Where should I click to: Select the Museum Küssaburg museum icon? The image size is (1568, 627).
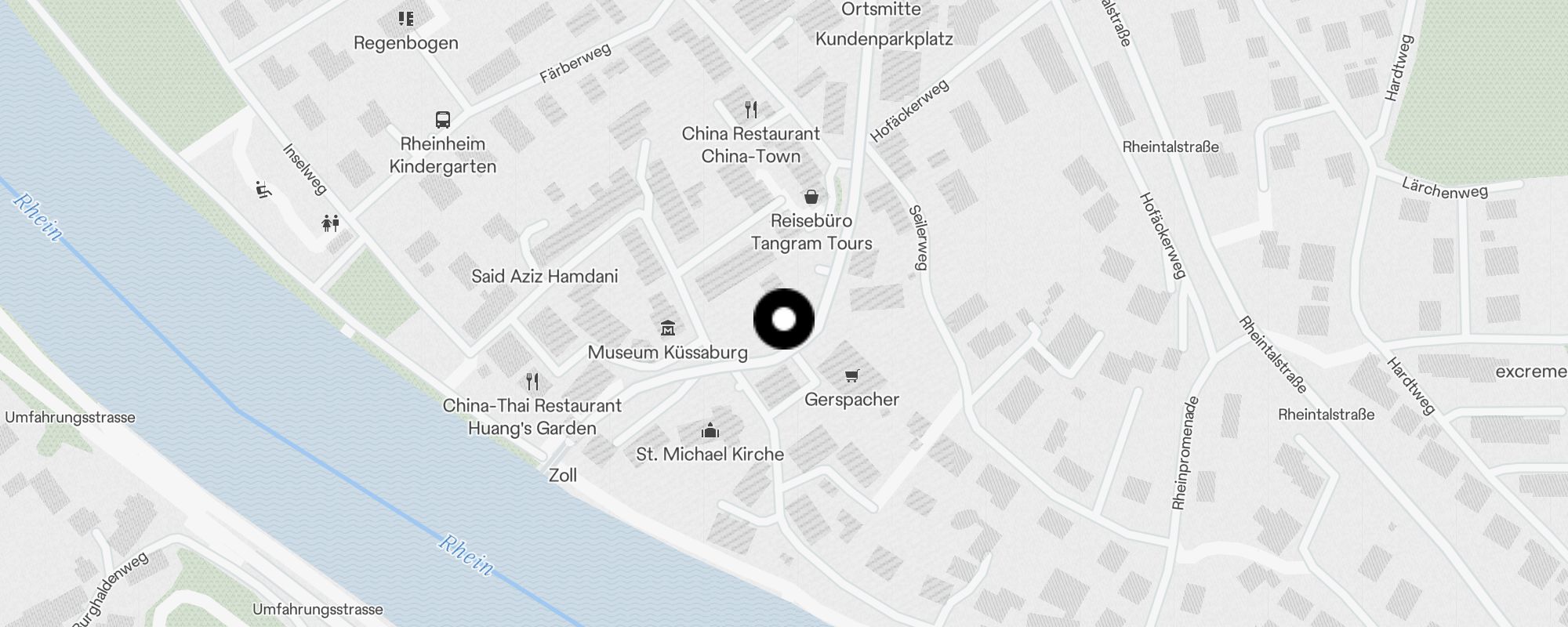[x=668, y=328]
